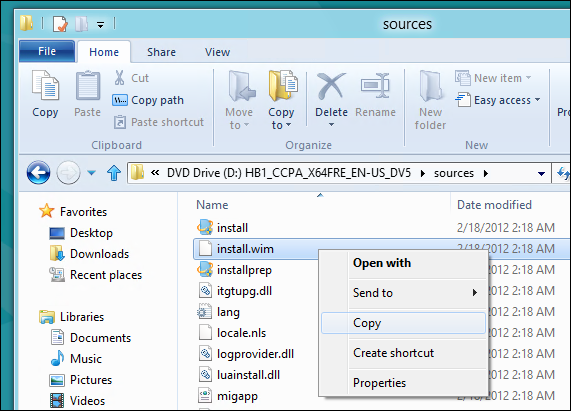Click the Cut scissors icon
This screenshot has height=411, width=571.
[119, 78]
